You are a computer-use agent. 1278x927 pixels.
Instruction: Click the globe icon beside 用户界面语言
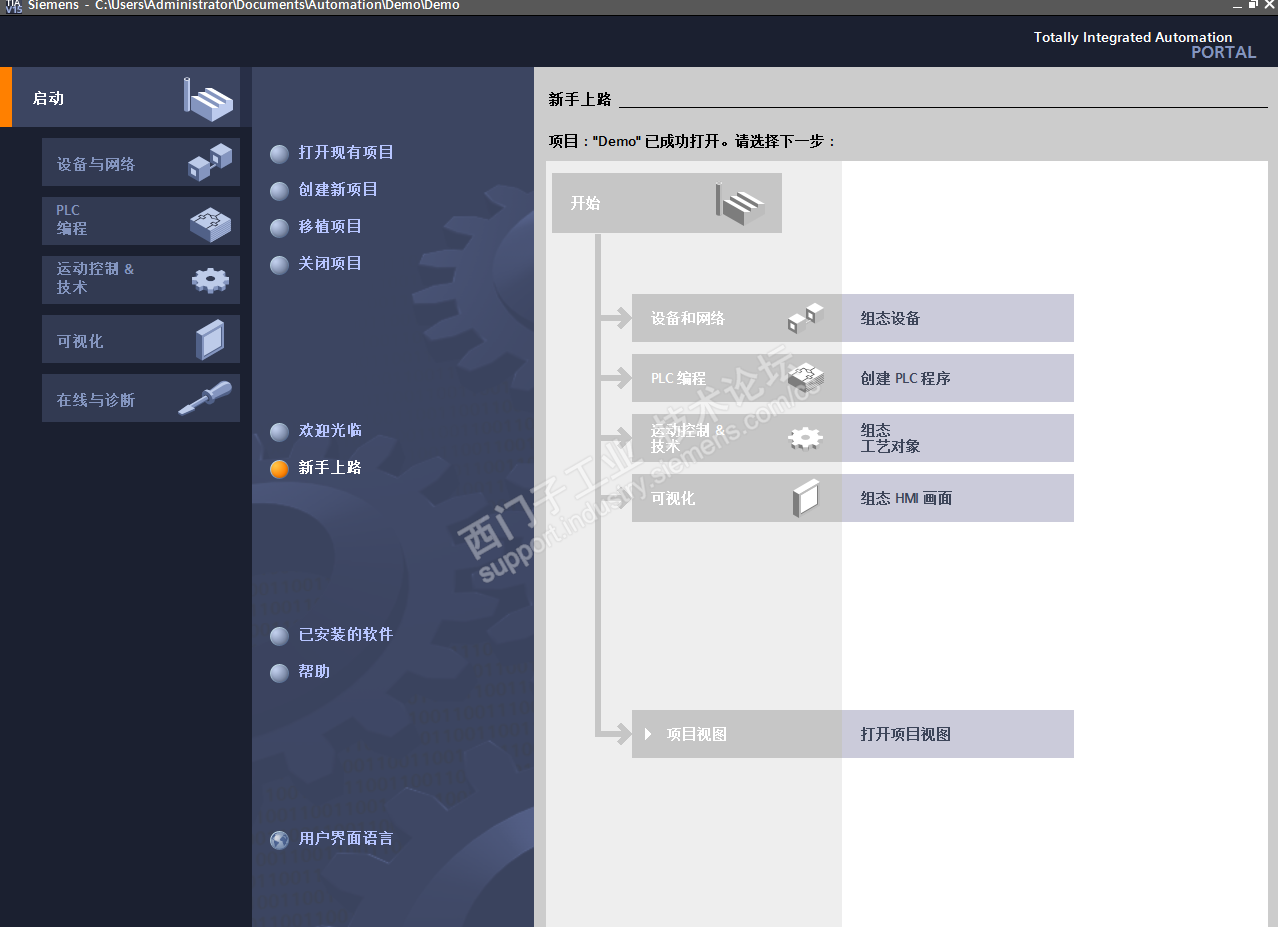[x=280, y=839]
